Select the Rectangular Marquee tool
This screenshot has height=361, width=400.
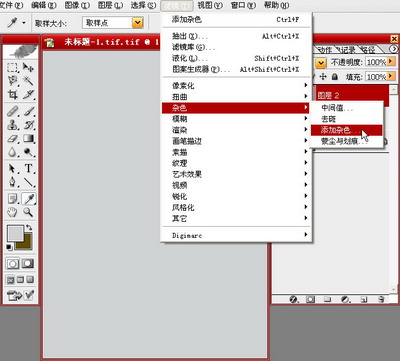(13, 68)
